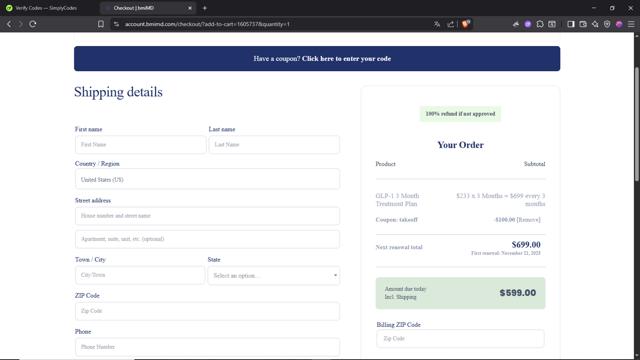Reload the checkout page

click(33, 24)
